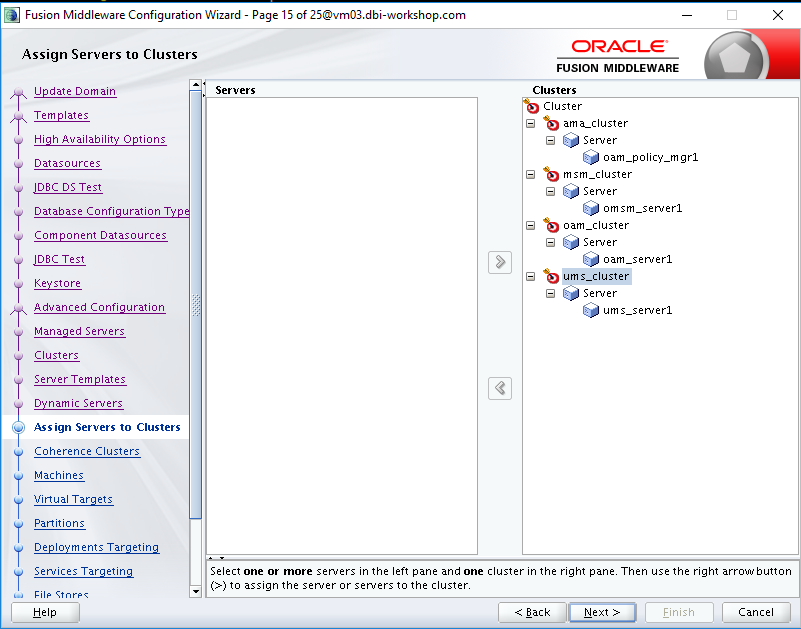
Task: Click the Assign Servers to Clusters step bullet
Action: click(18, 427)
